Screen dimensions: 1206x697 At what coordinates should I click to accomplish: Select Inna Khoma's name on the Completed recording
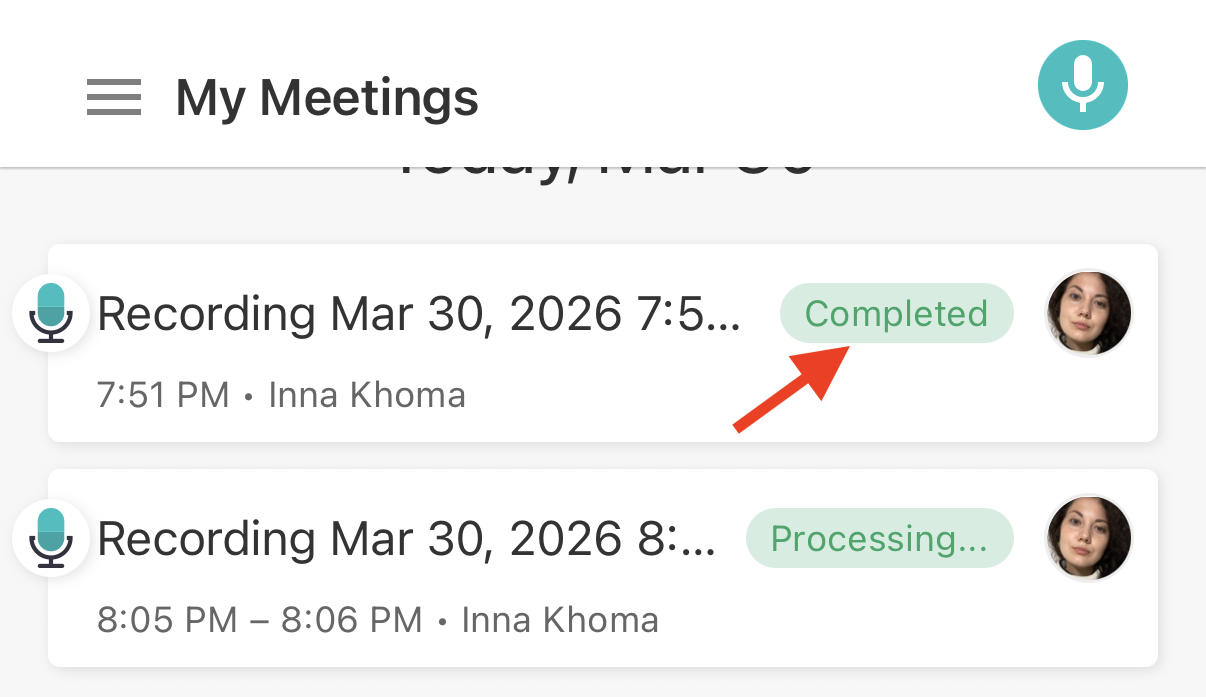click(367, 395)
